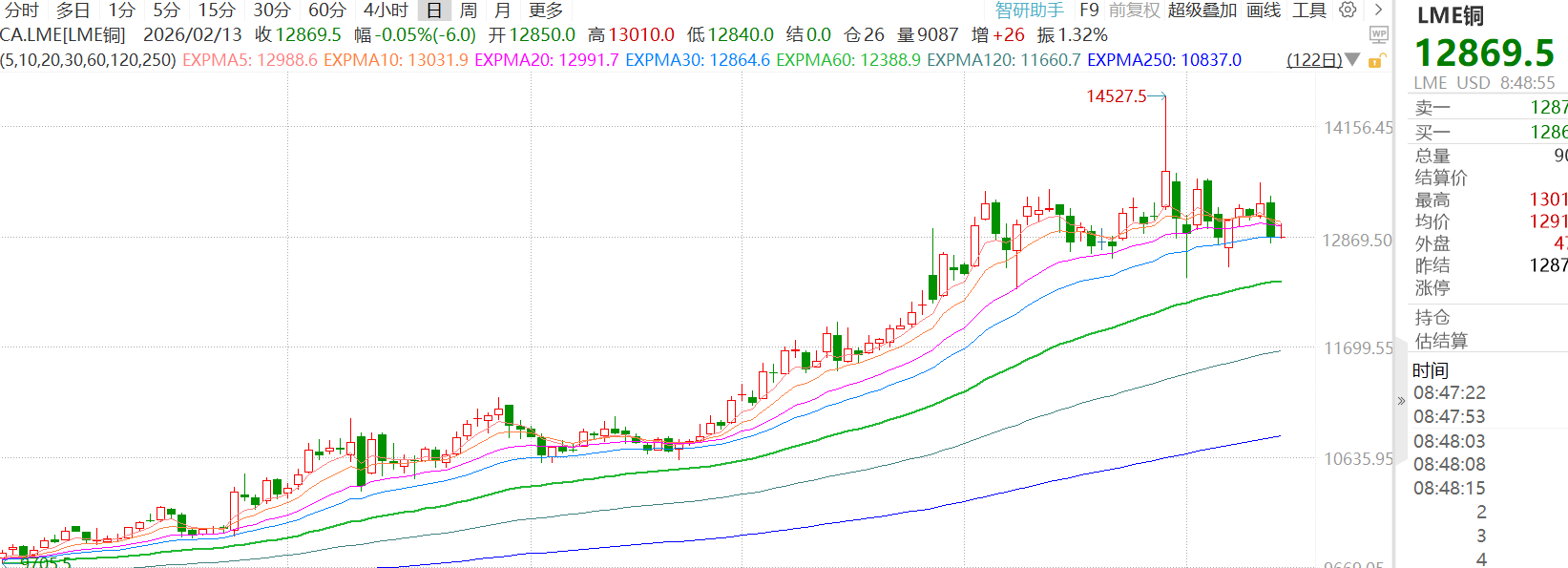Image resolution: width=1568 pixels, height=568 pixels.
Task: Click the 10635.95 price axis label
Action: (x=1358, y=459)
